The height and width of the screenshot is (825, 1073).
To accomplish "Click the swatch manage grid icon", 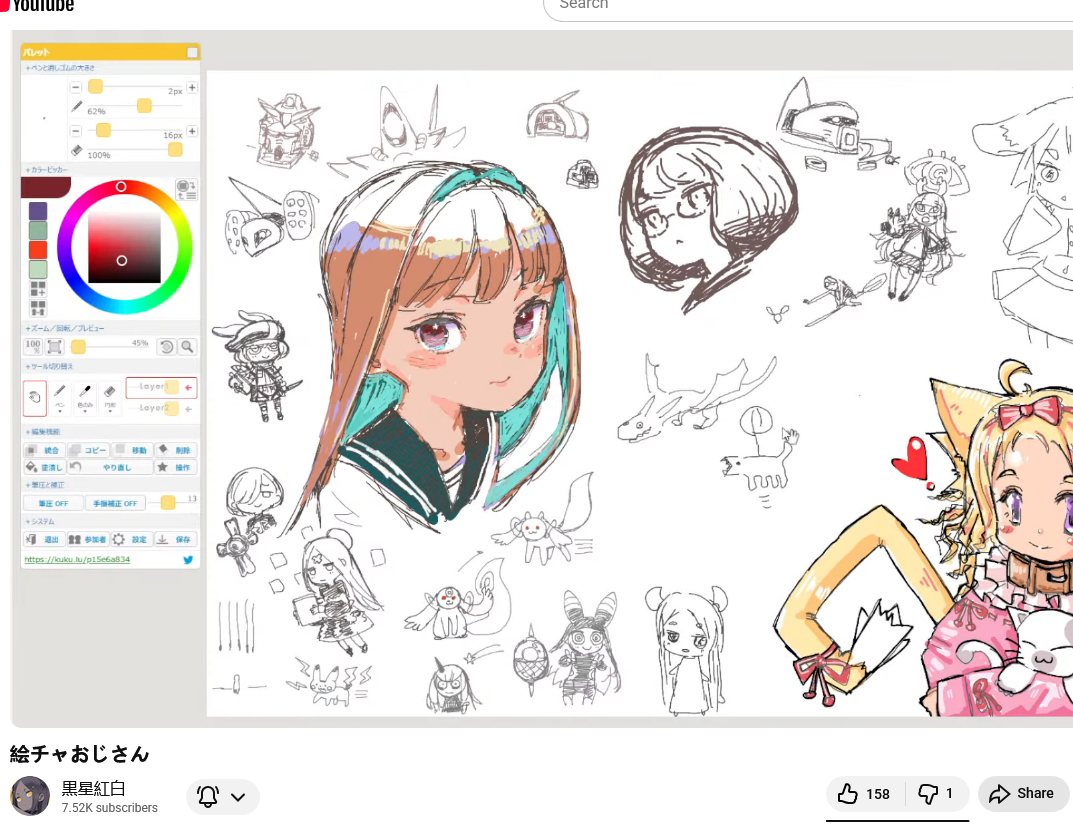I will click(x=38, y=307).
